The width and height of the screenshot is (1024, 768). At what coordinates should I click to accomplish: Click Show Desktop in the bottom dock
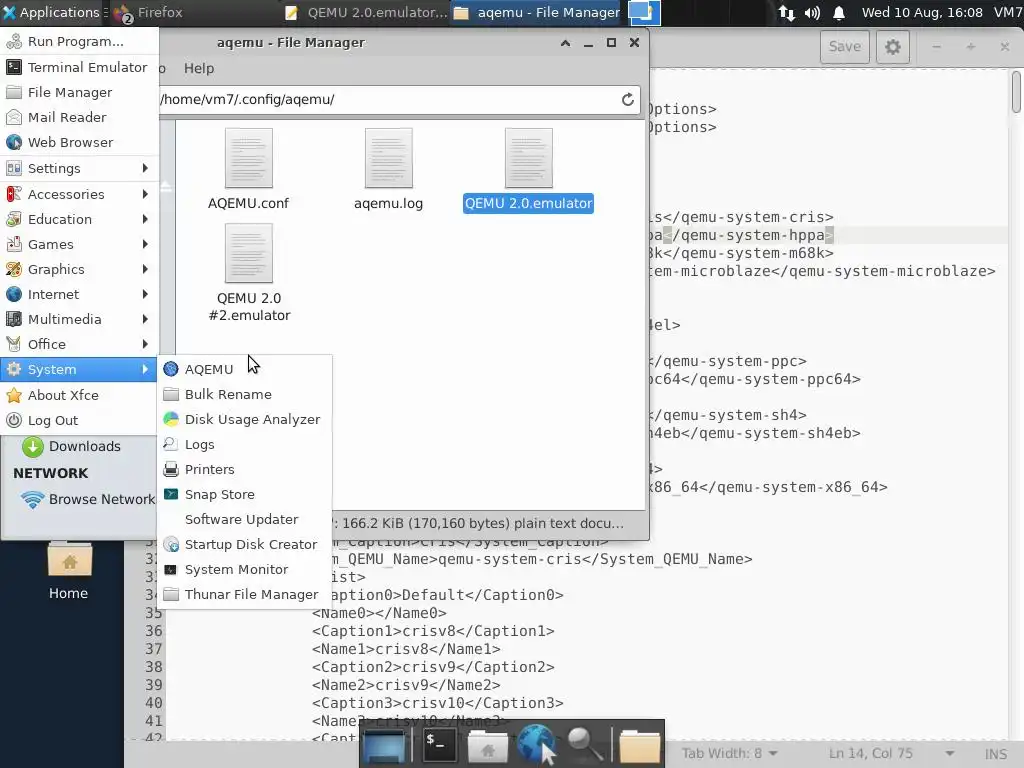click(384, 746)
